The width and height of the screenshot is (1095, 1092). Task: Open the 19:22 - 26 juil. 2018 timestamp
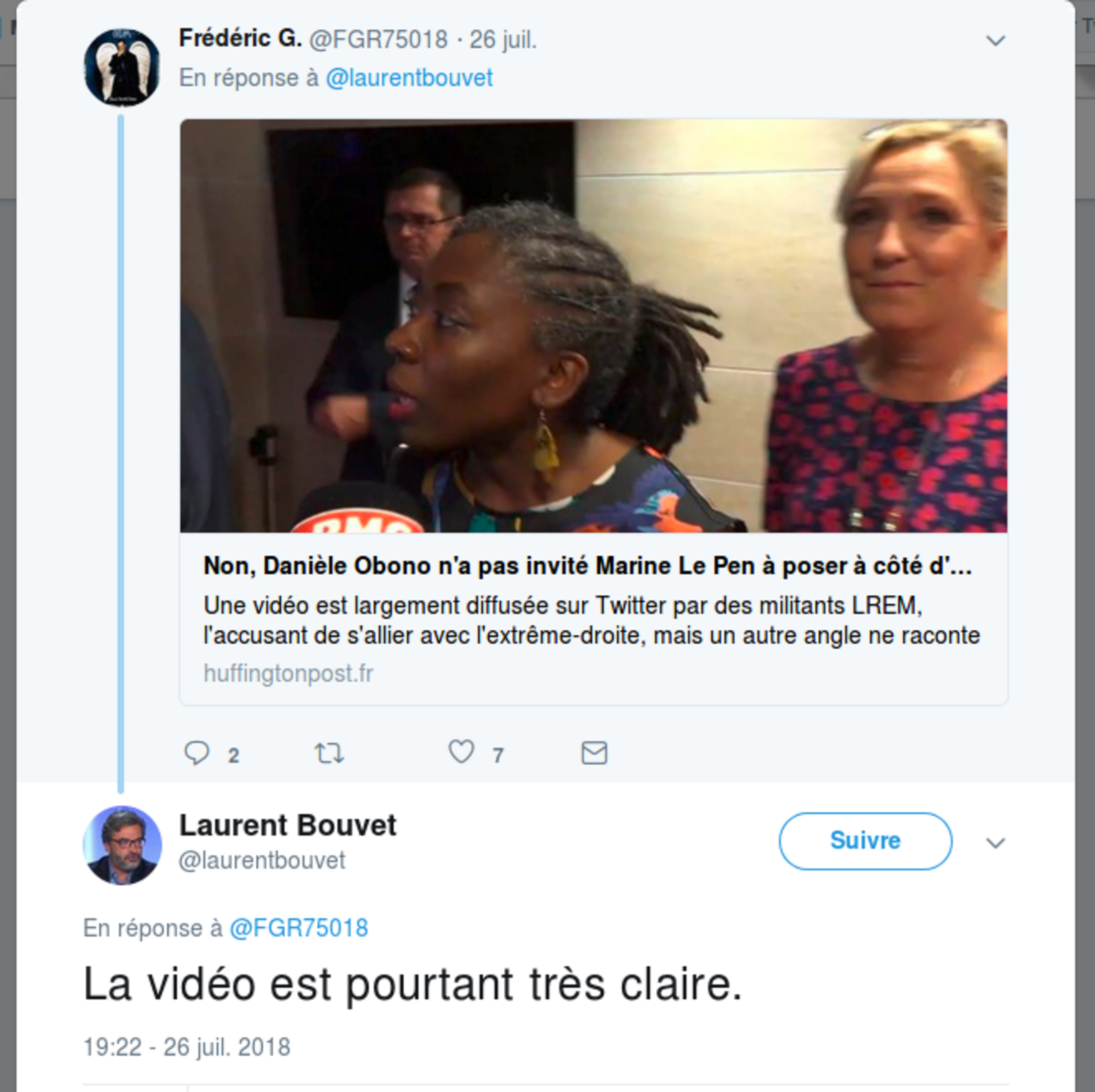click(x=187, y=1047)
